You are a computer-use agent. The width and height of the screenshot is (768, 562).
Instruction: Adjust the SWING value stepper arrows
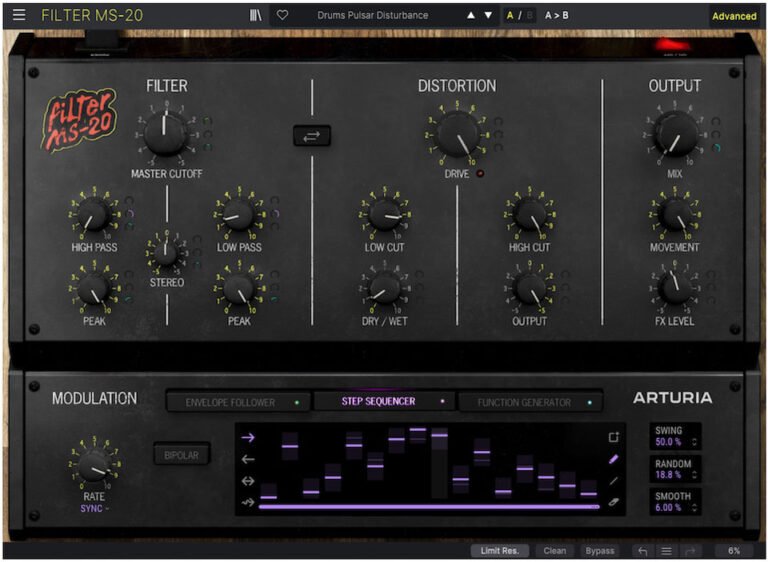coord(694,442)
